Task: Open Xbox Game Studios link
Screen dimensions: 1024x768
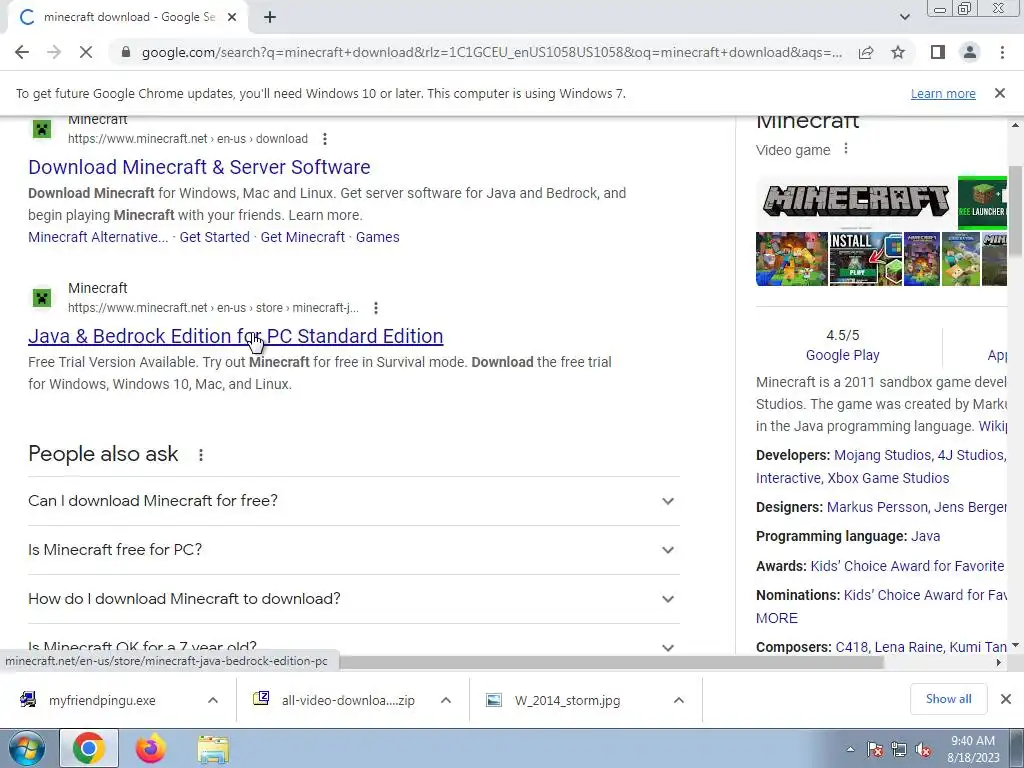Action: point(888,478)
